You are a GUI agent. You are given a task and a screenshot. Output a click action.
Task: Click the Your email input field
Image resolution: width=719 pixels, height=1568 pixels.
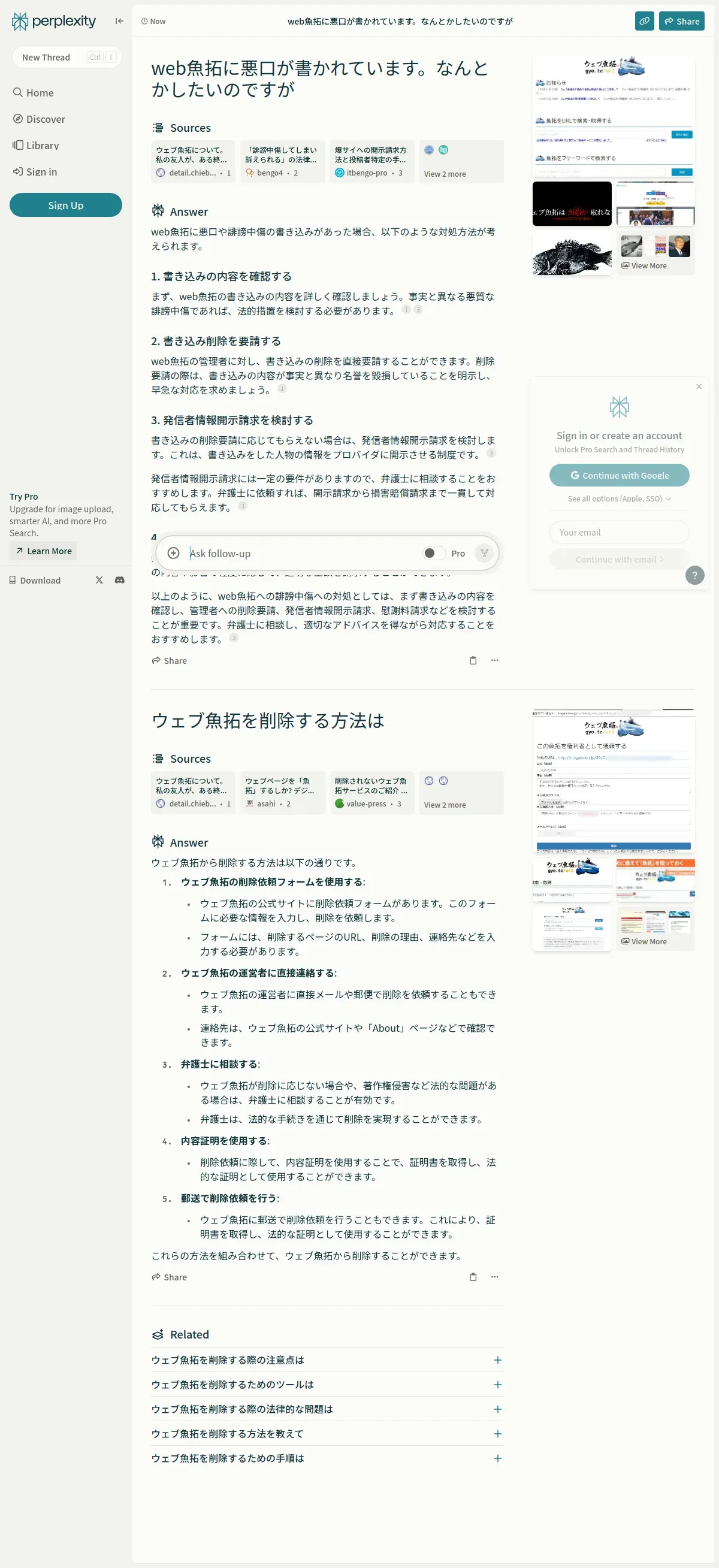pyautogui.click(x=619, y=532)
